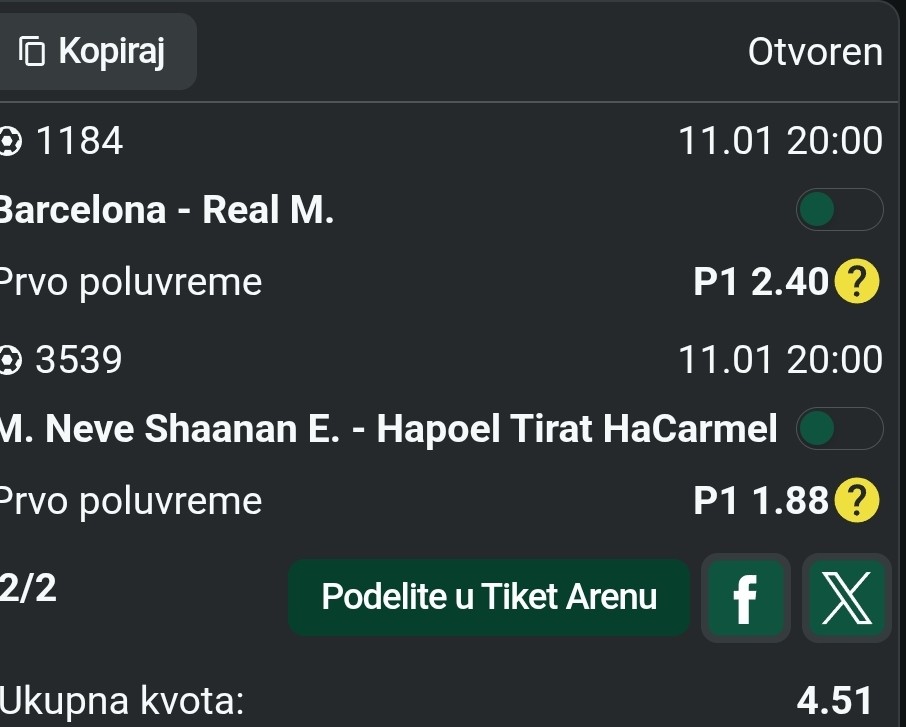Click match code 1184
The width and height of the screenshot is (906, 727).
tap(80, 142)
